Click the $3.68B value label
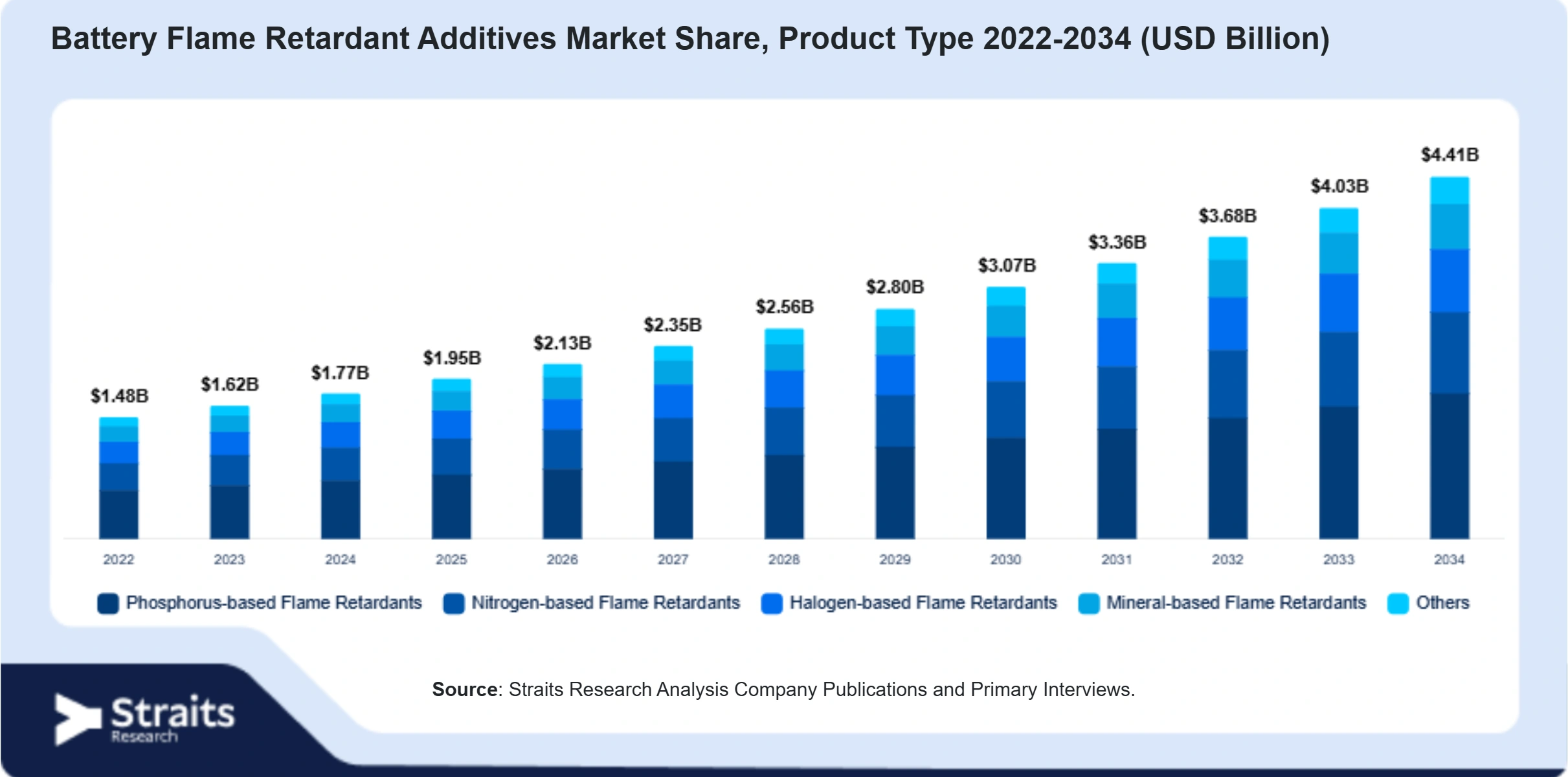Image resolution: width=1568 pixels, height=777 pixels. point(1228,216)
